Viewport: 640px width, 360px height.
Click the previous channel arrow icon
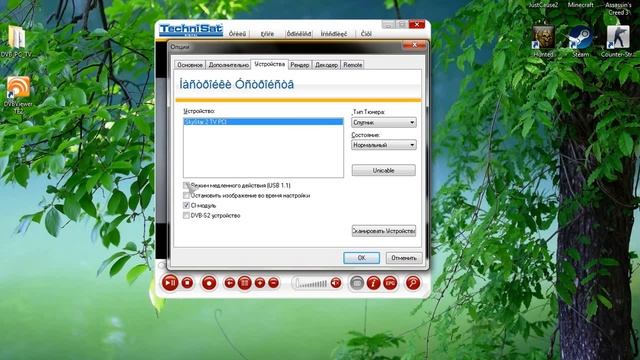230,282
